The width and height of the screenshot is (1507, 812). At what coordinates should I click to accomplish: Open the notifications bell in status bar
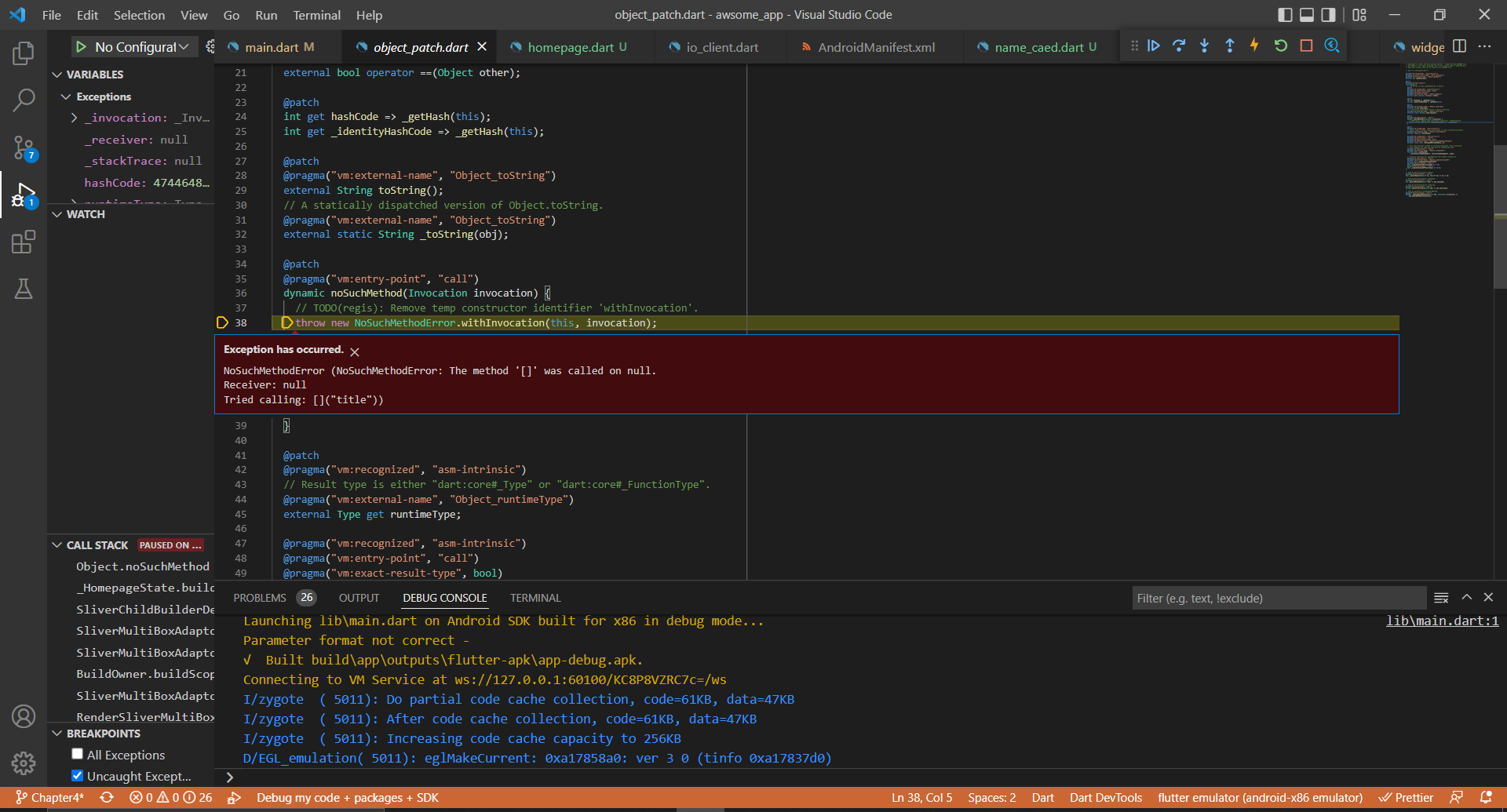tap(1485, 797)
